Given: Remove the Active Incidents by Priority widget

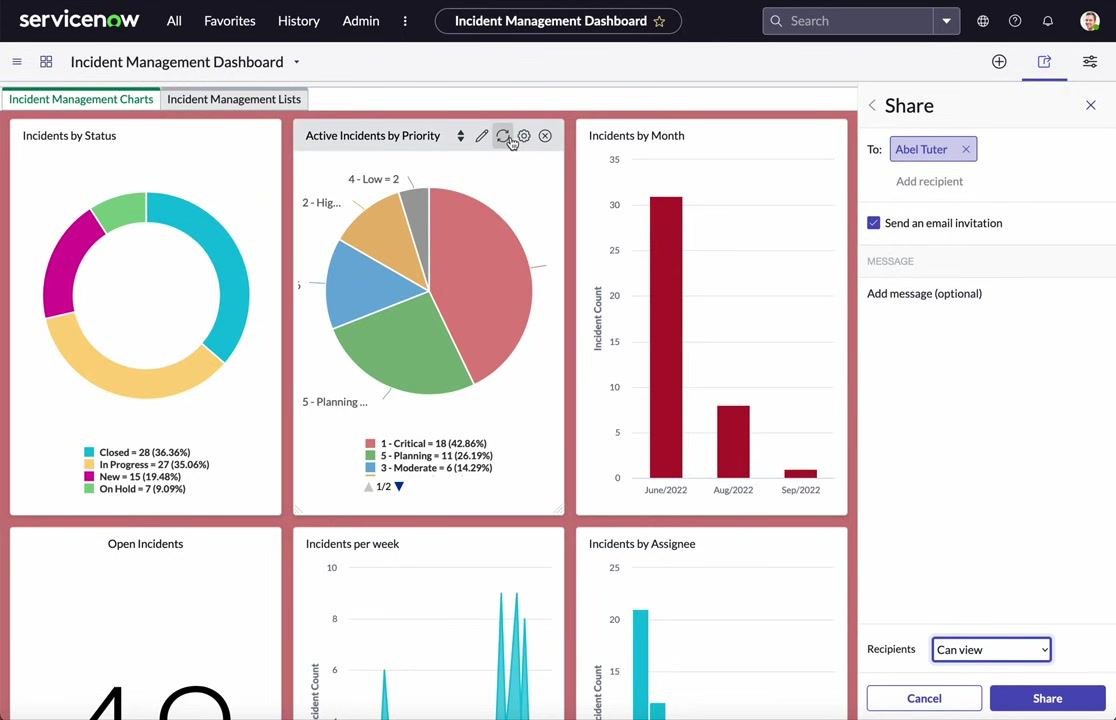Looking at the screenshot, I should [545, 136].
